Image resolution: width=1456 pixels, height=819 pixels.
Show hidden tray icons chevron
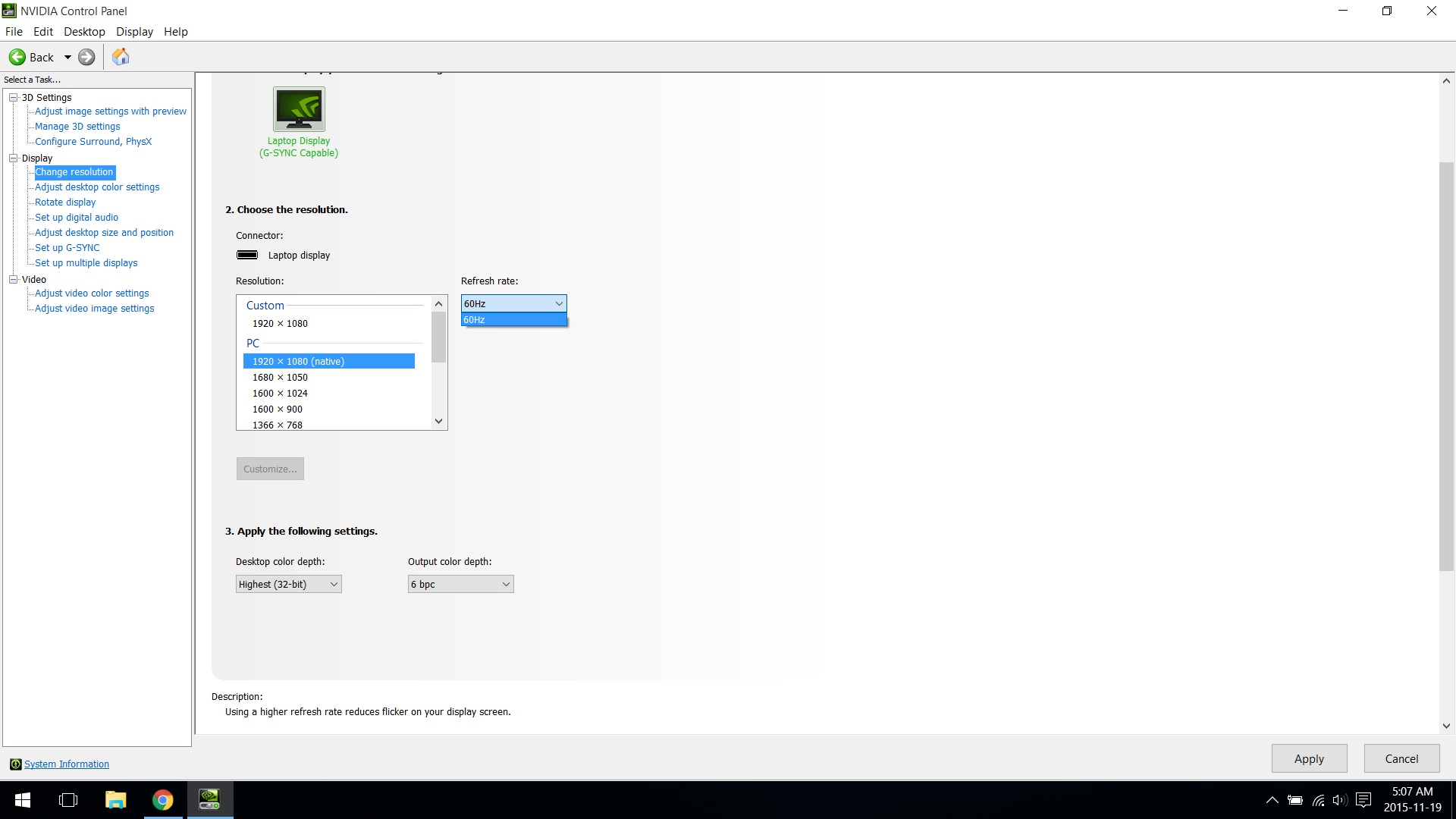coord(1272,800)
